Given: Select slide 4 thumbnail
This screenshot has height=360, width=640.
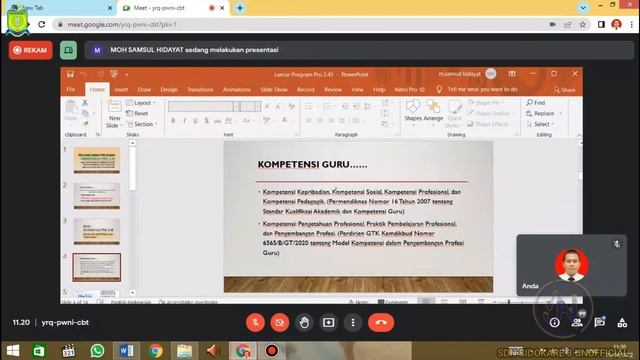Looking at the screenshot, I should pyautogui.click(x=97, y=267).
